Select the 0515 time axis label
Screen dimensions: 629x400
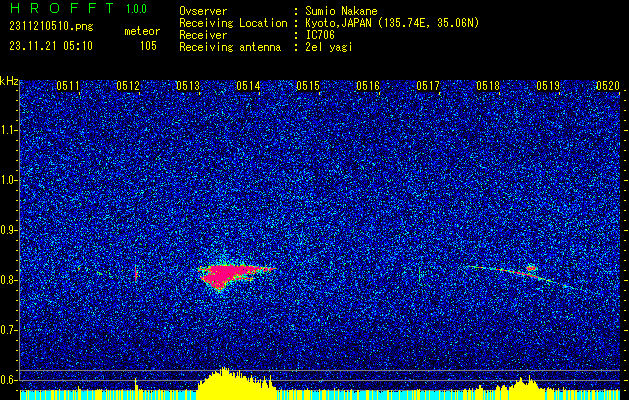(308, 86)
